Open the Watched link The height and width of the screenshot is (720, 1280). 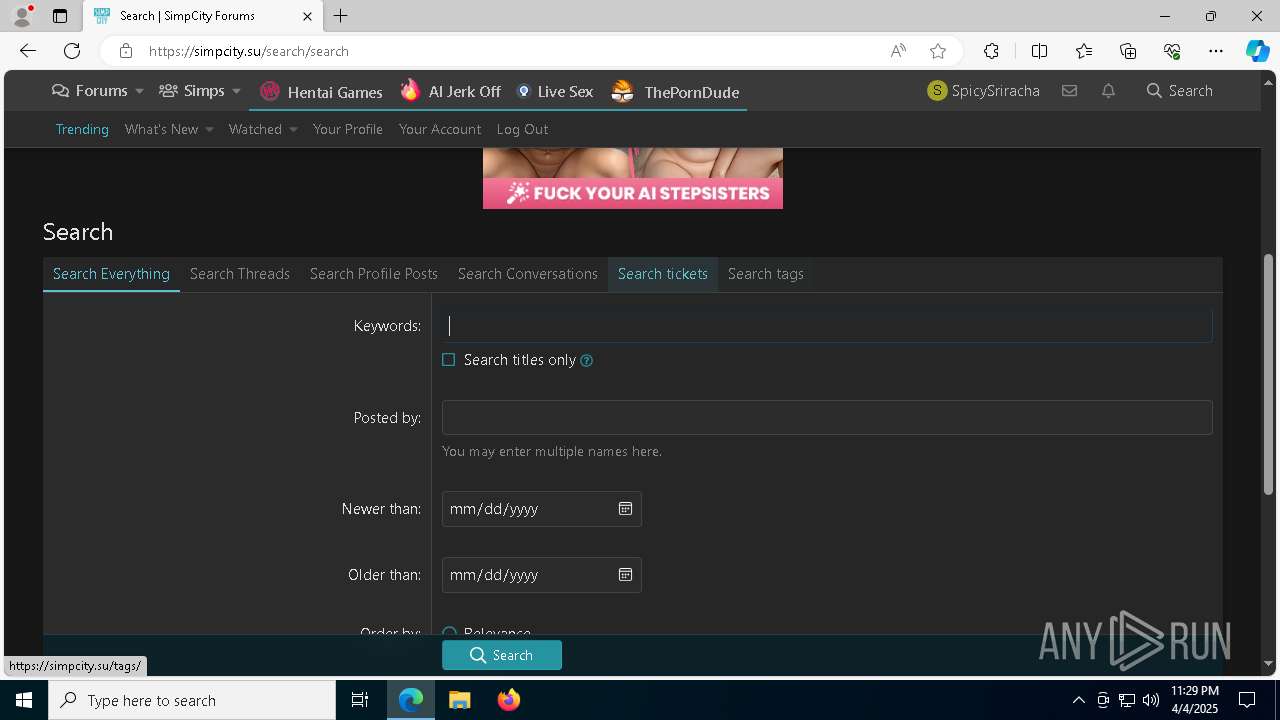point(255,129)
